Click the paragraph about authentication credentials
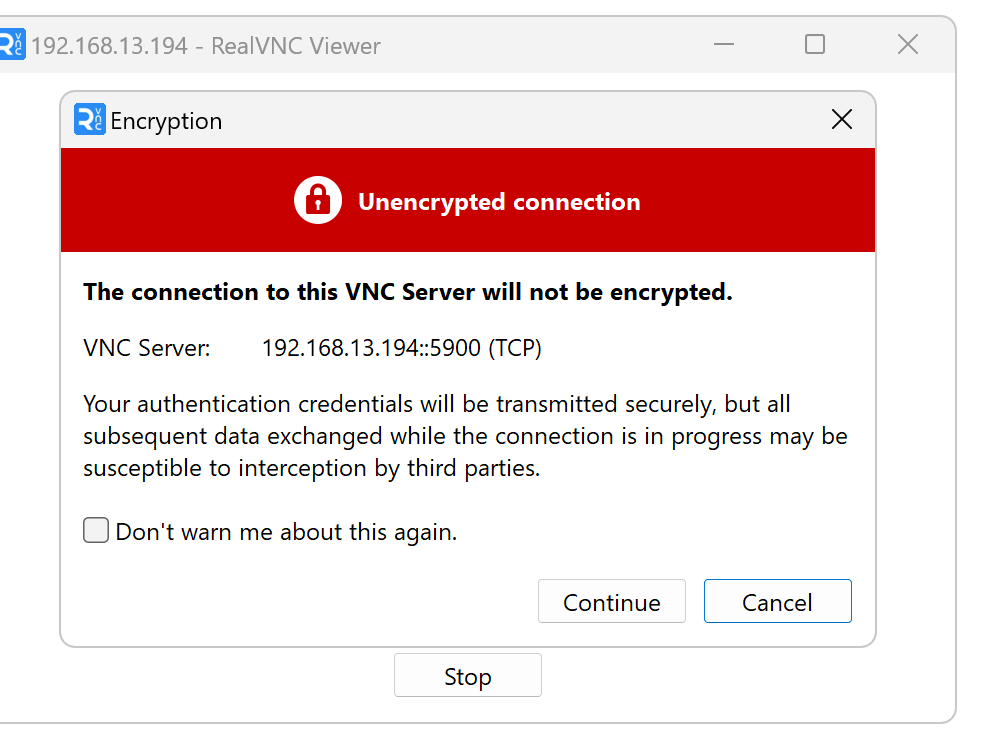Viewport: 989px width, 744px height. pos(465,436)
